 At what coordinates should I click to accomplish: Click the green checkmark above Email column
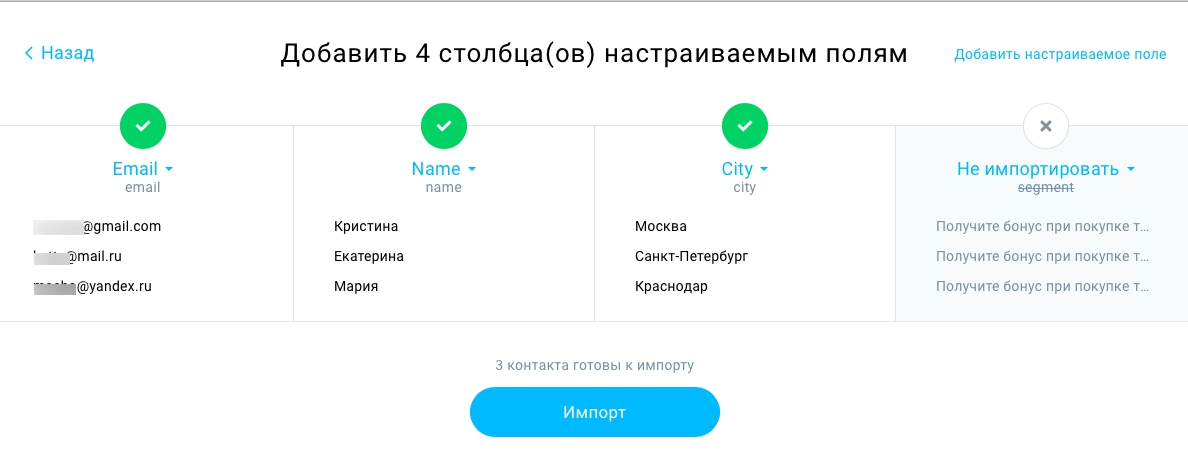[x=142, y=126]
